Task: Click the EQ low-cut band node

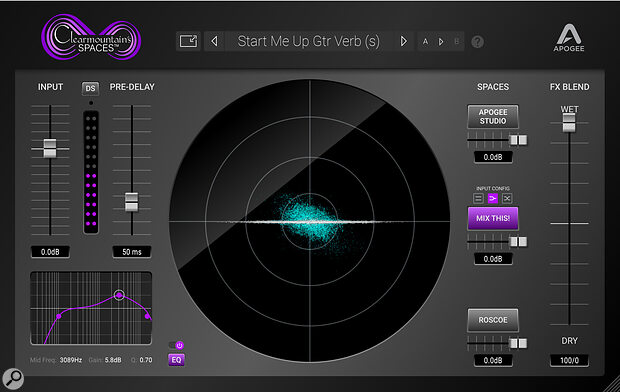Action: [59, 316]
